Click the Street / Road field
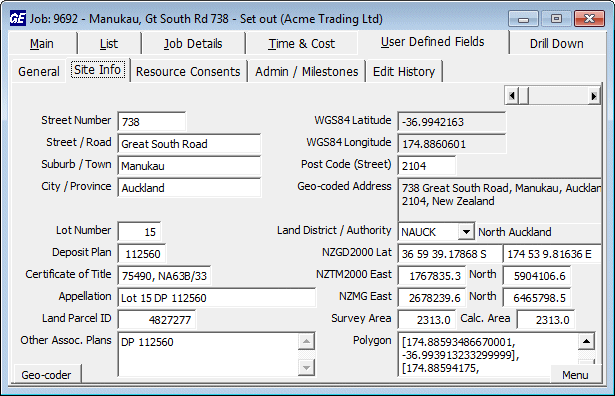The image size is (615, 396). [x=189, y=144]
